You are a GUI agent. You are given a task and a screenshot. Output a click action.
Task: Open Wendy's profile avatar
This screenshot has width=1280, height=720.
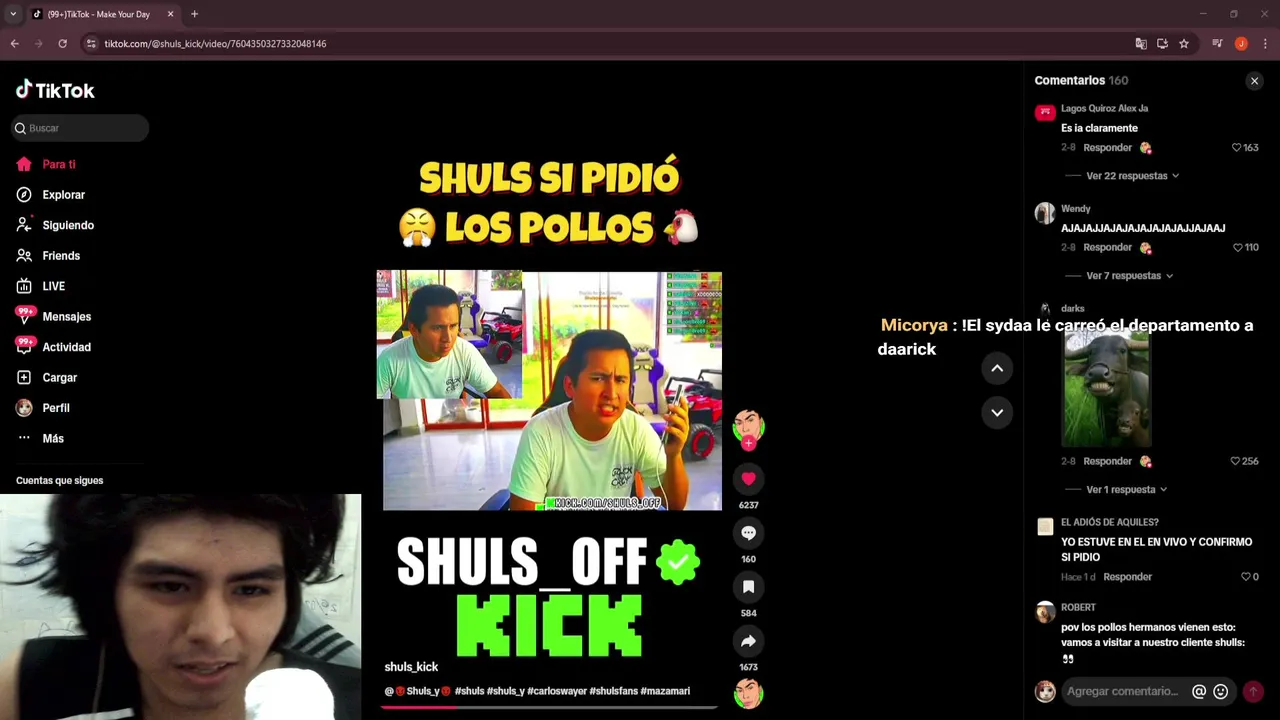[1045, 213]
